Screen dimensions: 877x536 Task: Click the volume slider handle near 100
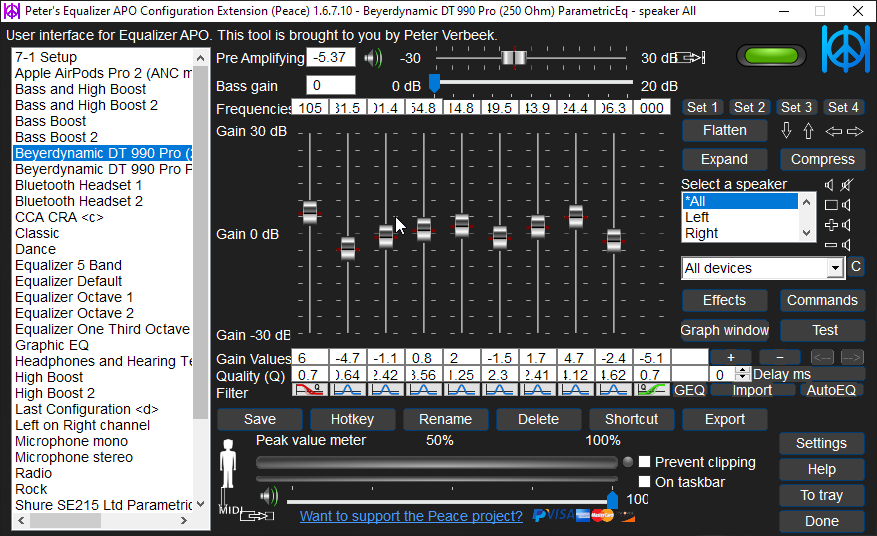coord(612,499)
